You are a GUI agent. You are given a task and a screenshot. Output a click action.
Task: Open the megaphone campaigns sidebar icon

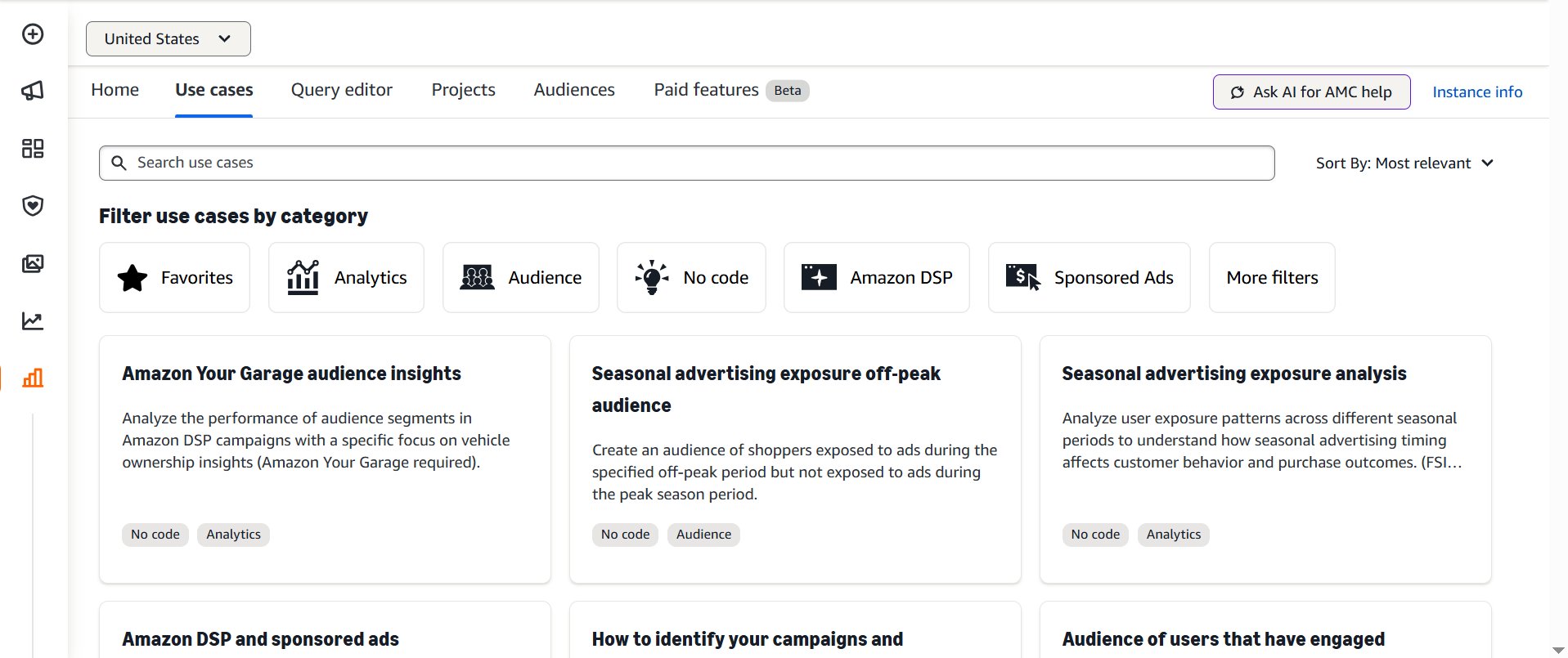coord(33,91)
